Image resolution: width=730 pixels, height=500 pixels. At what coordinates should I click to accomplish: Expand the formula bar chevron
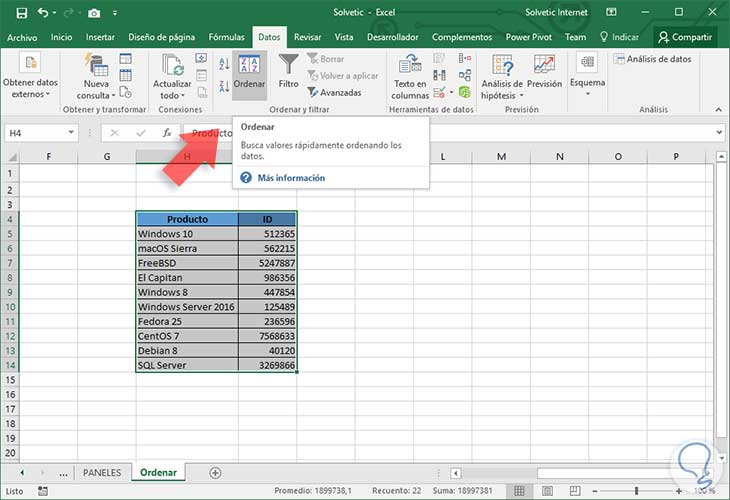[x=719, y=133]
